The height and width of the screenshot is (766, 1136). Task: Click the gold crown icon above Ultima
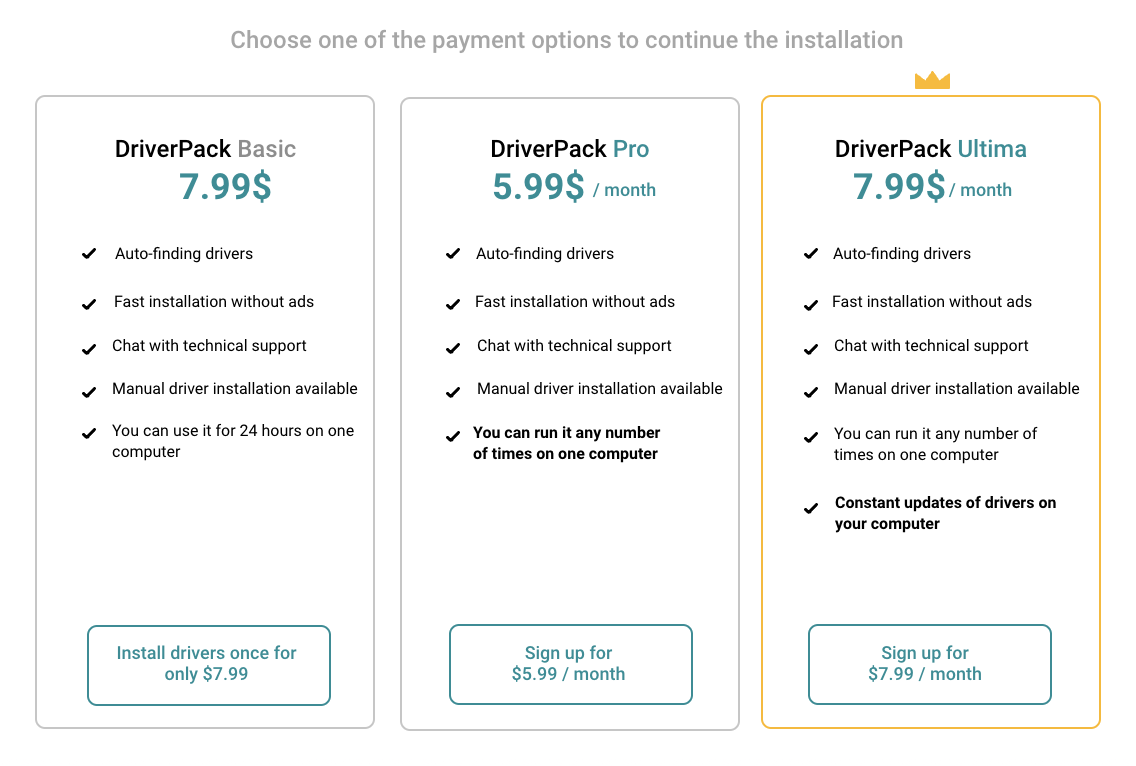pos(932,80)
